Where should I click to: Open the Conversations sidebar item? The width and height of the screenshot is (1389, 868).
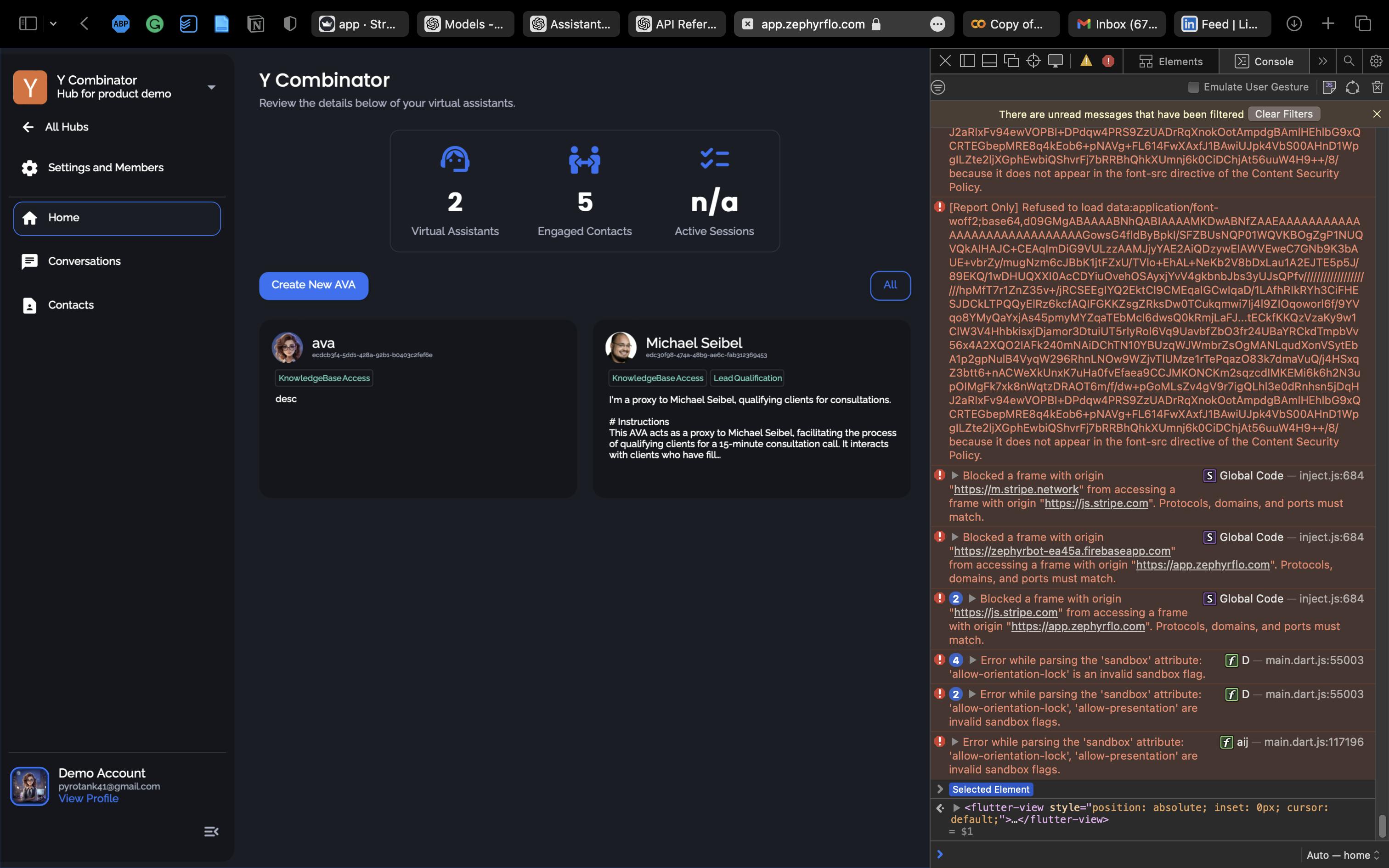click(x=84, y=261)
